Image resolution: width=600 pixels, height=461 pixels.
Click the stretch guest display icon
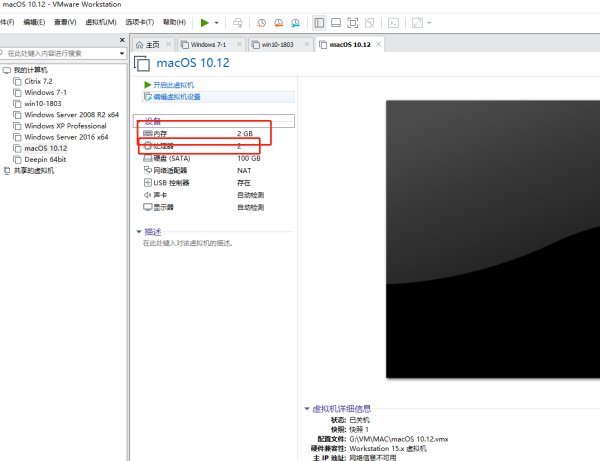pyautogui.click(x=417, y=23)
